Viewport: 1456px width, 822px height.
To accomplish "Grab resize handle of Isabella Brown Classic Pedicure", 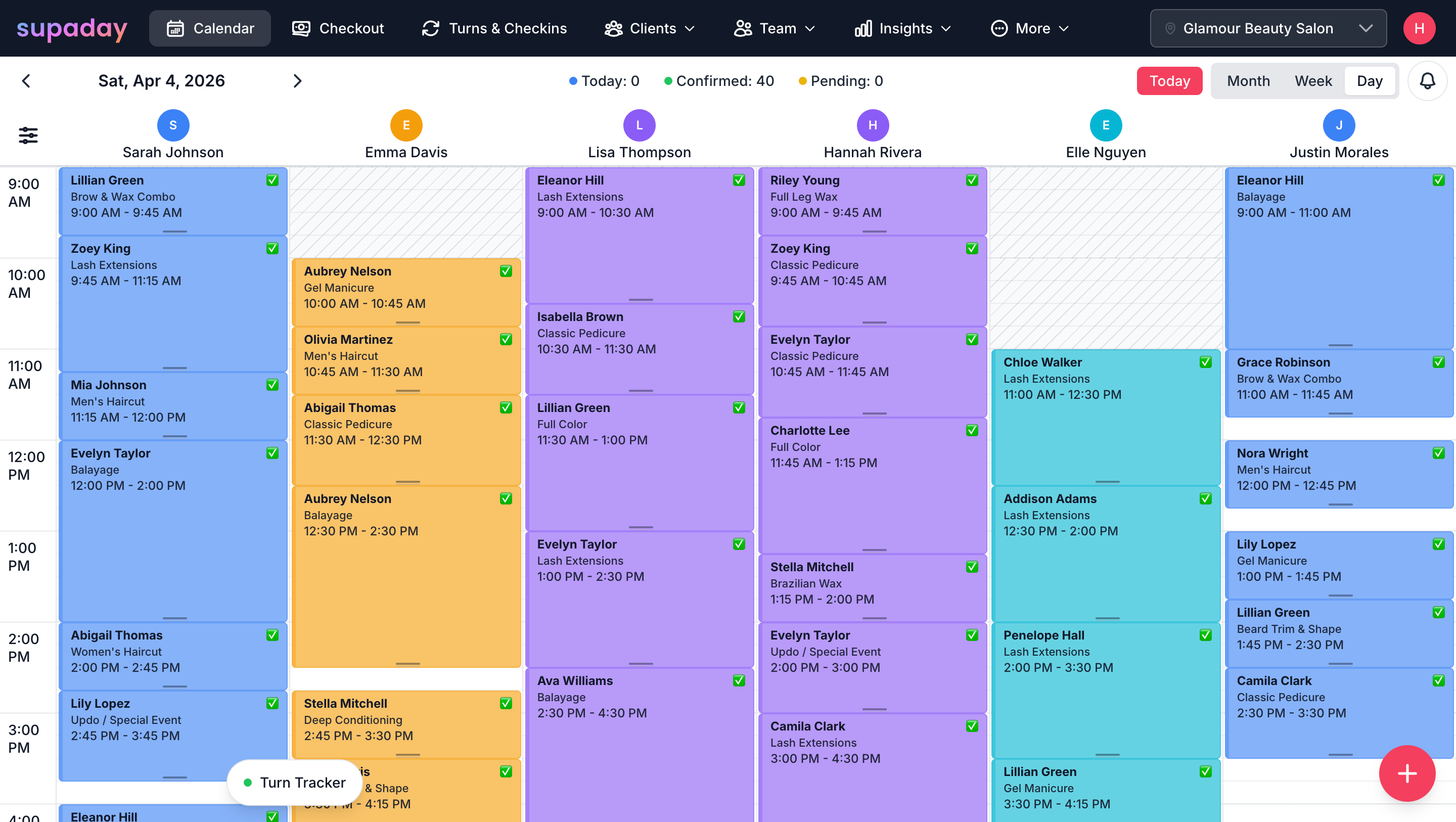I will tap(641, 391).
